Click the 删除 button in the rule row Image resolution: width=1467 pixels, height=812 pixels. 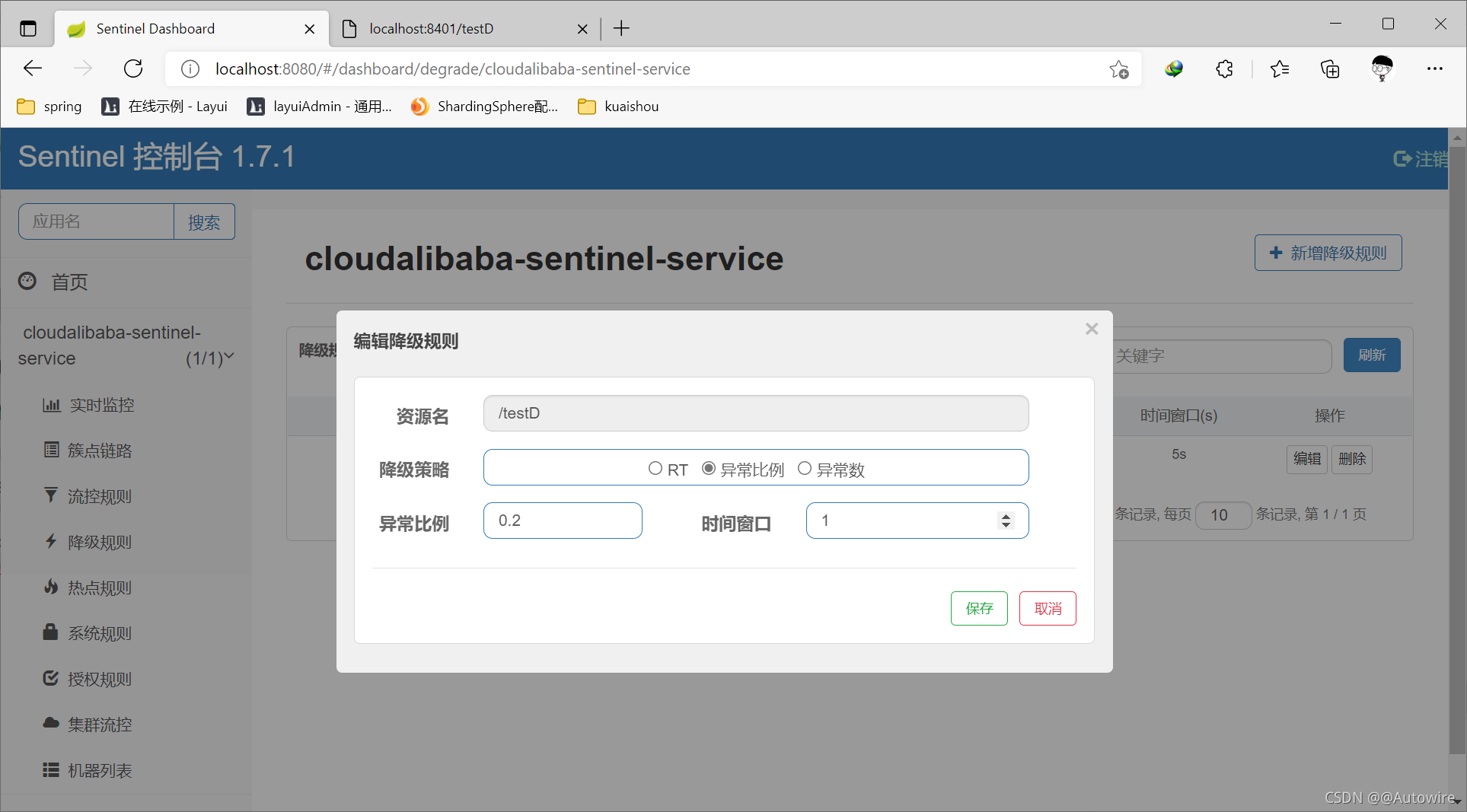(x=1352, y=459)
